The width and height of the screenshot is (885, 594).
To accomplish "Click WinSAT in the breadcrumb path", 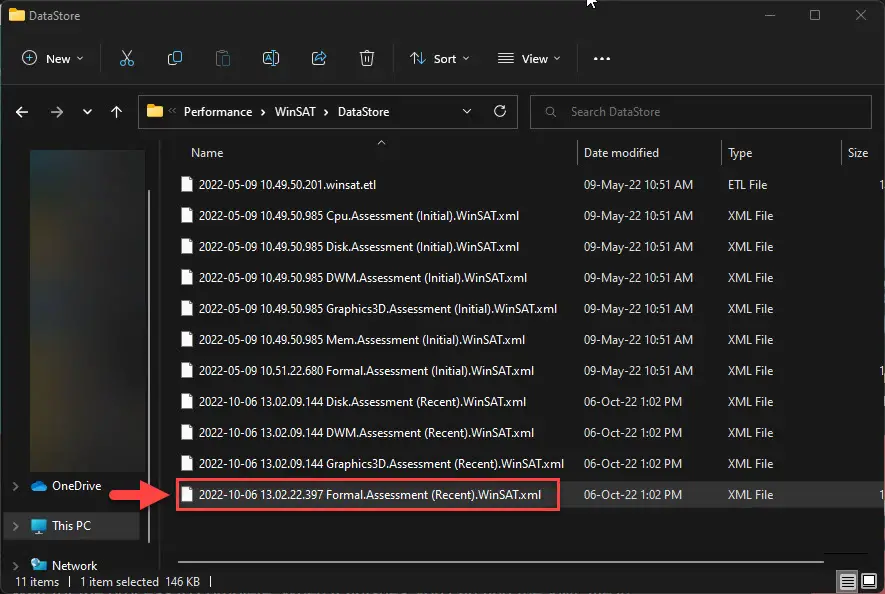I will click(295, 112).
